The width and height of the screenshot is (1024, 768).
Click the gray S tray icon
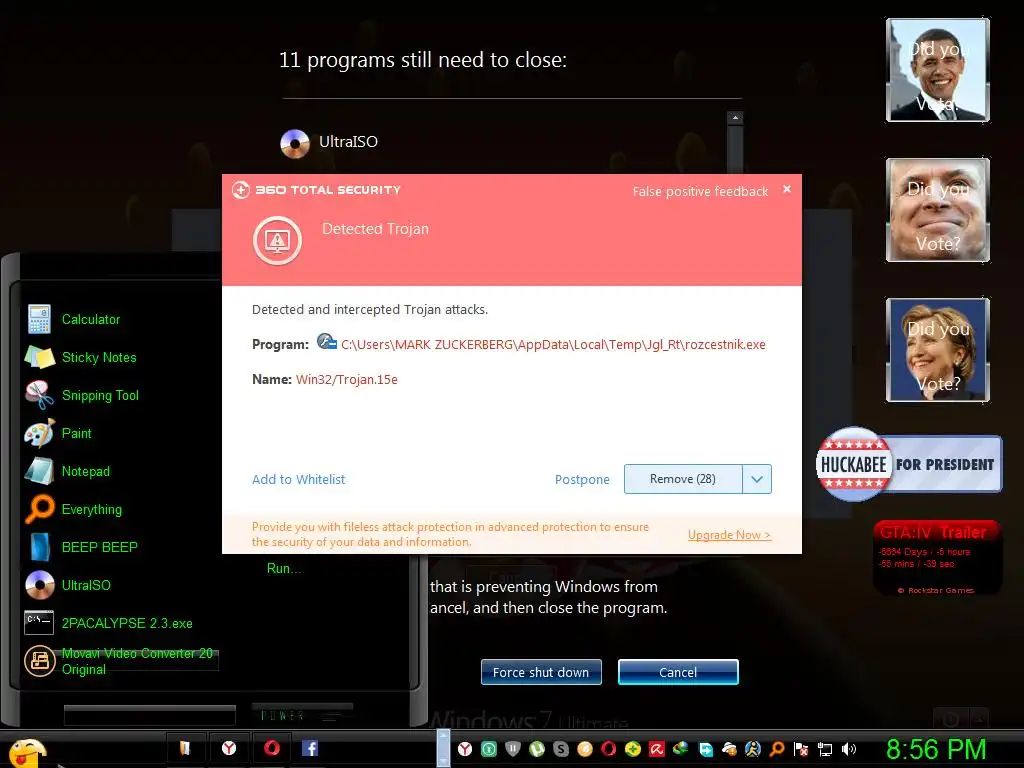pos(561,749)
